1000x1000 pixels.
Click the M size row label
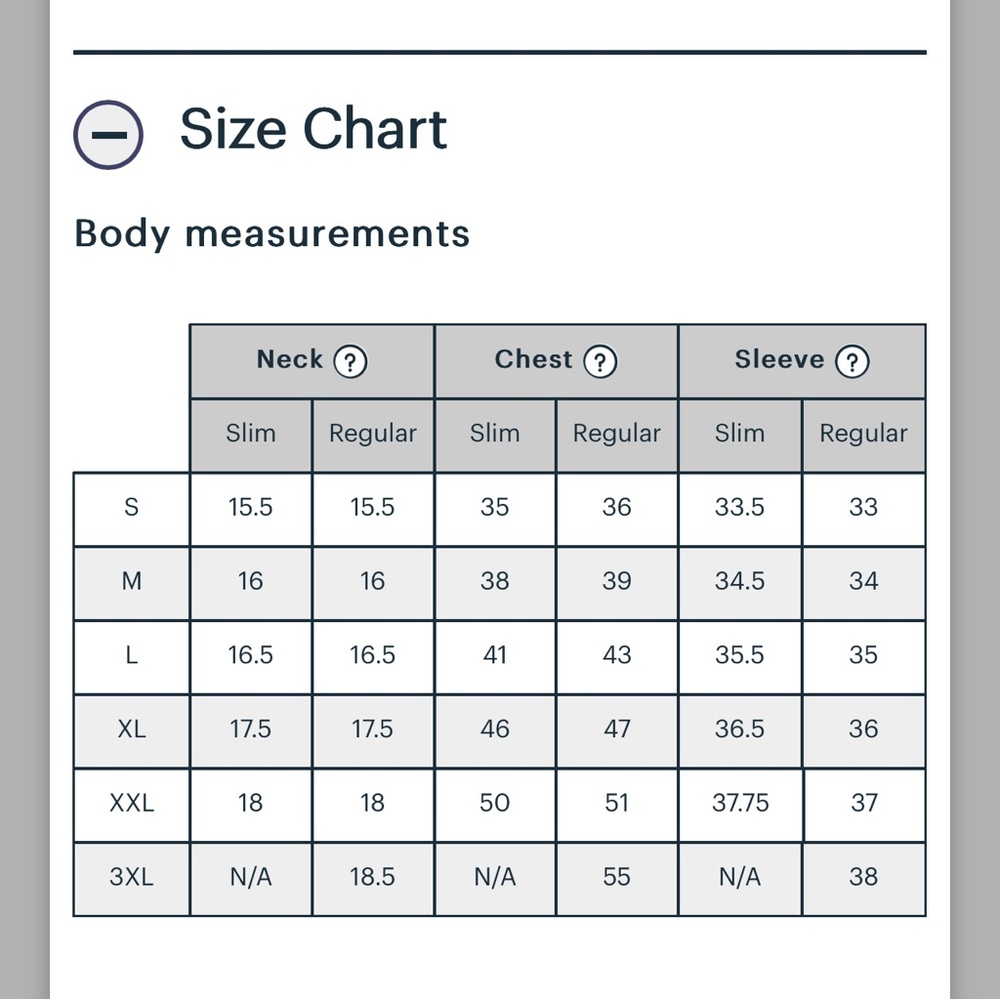click(x=131, y=583)
